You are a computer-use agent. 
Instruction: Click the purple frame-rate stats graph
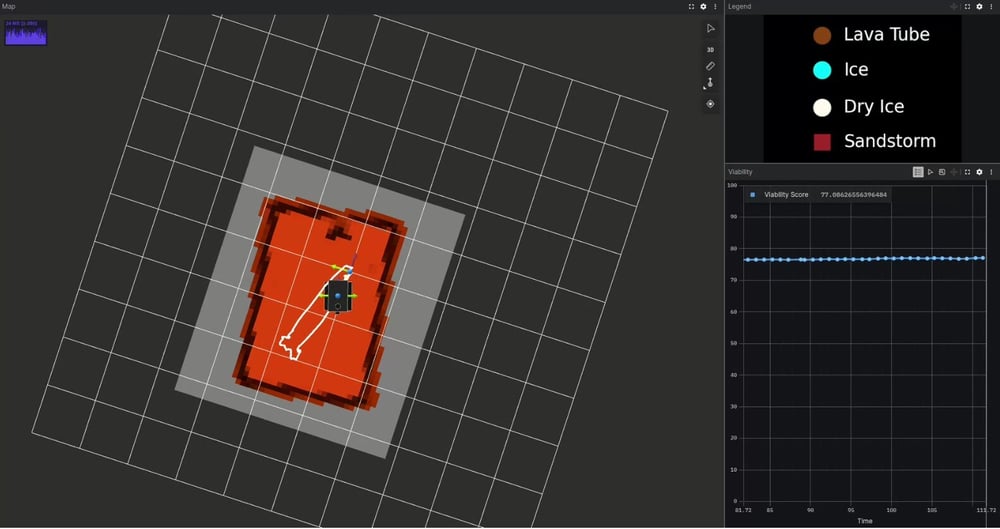[x=26, y=33]
